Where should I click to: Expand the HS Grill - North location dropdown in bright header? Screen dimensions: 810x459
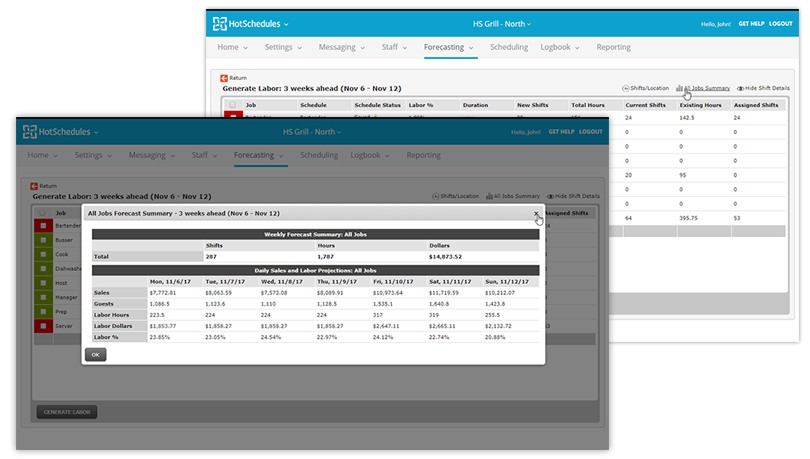(502, 24)
